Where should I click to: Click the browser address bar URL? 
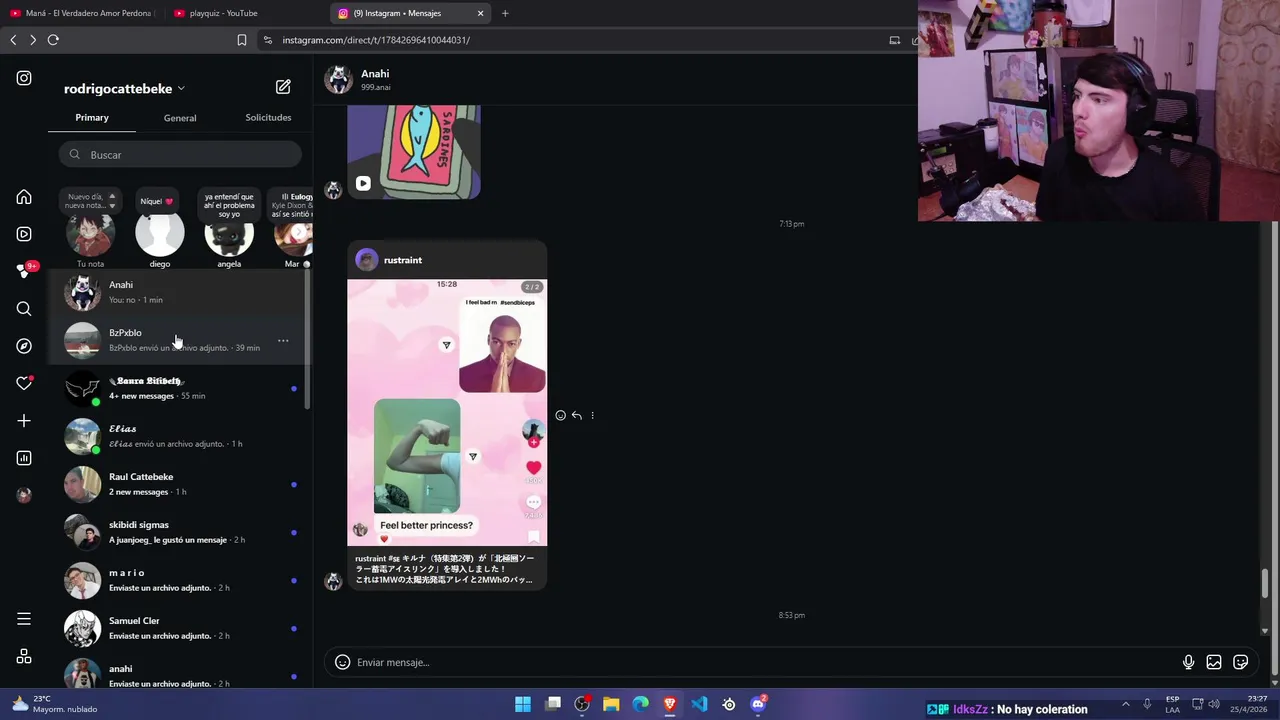pyautogui.click(x=376, y=40)
